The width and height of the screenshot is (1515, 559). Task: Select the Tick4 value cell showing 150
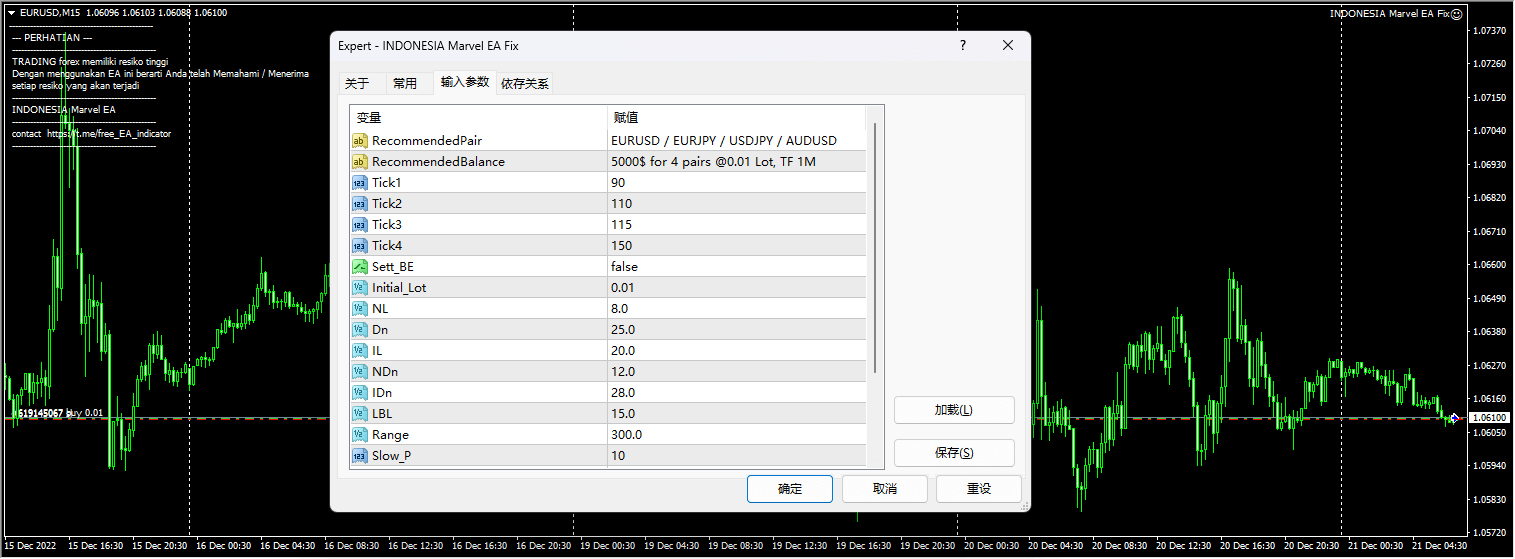point(736,246)
